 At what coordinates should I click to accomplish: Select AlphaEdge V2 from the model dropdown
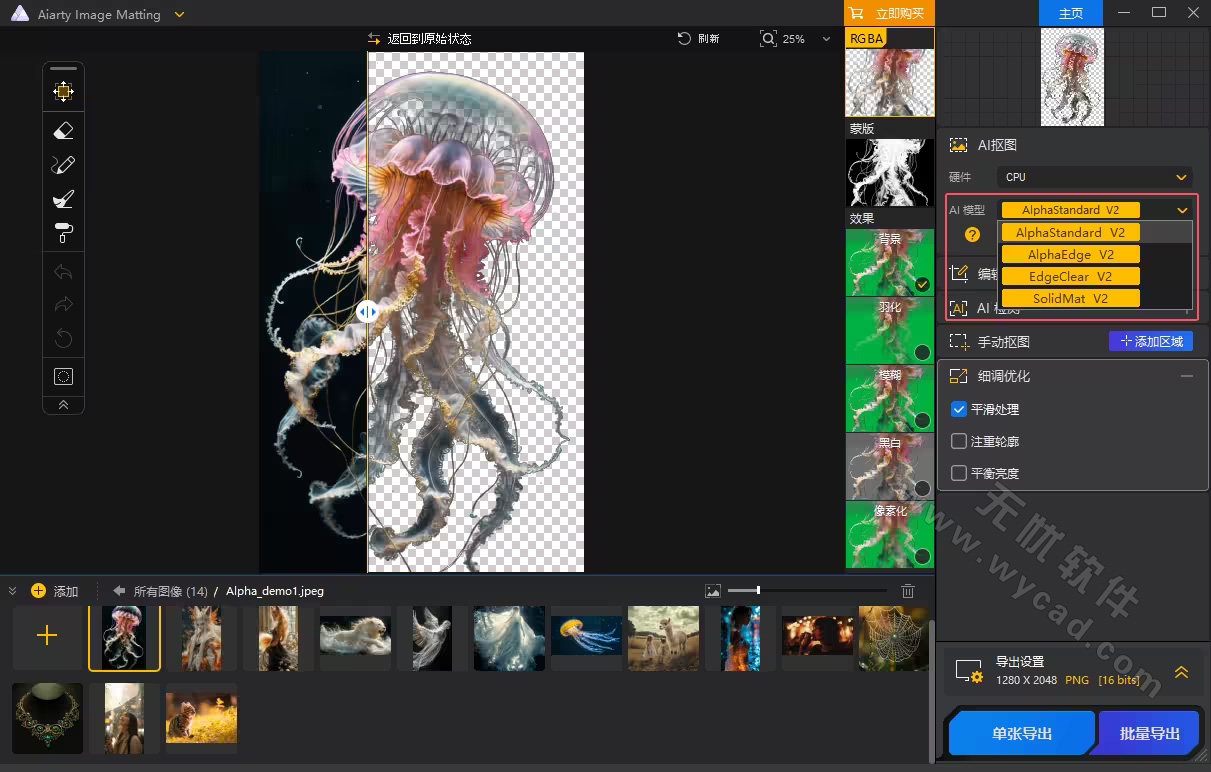(1069, 254)
